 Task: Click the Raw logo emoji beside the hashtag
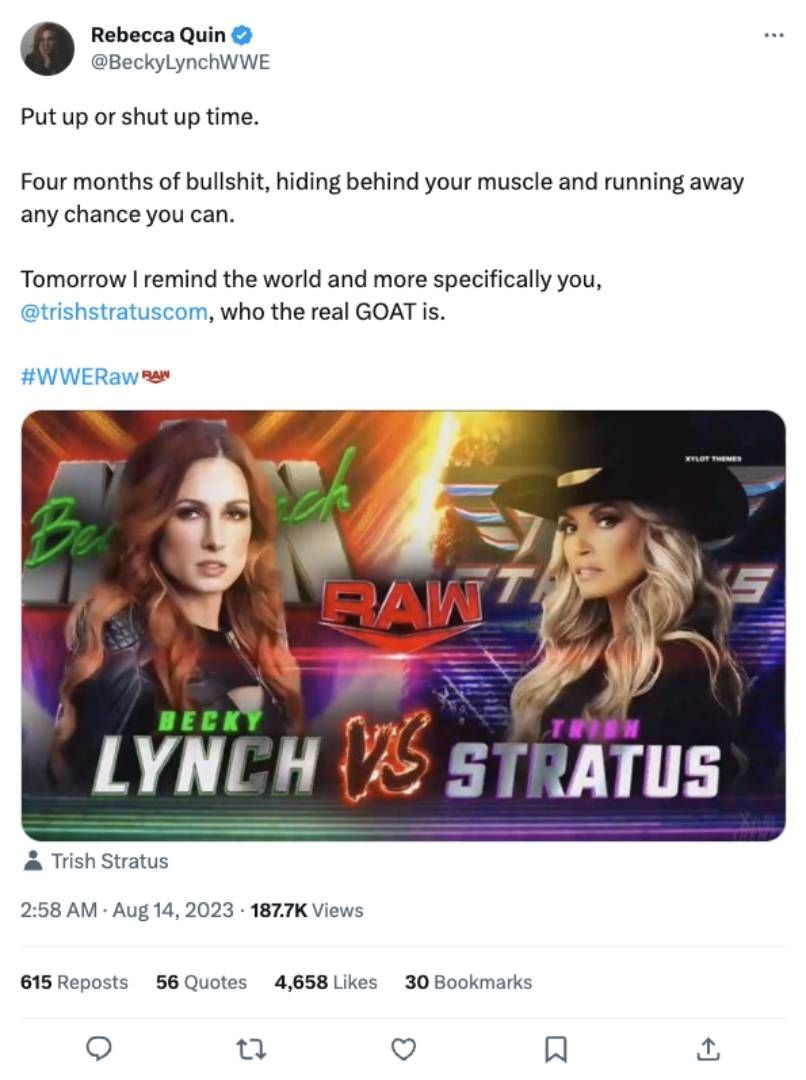pos(158,377)
